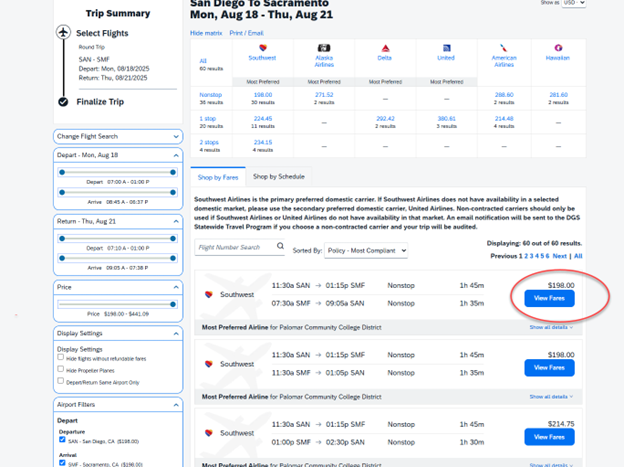Open the Sorted By dropdown
Screen dimensions: 624x467
click(366, 250)
